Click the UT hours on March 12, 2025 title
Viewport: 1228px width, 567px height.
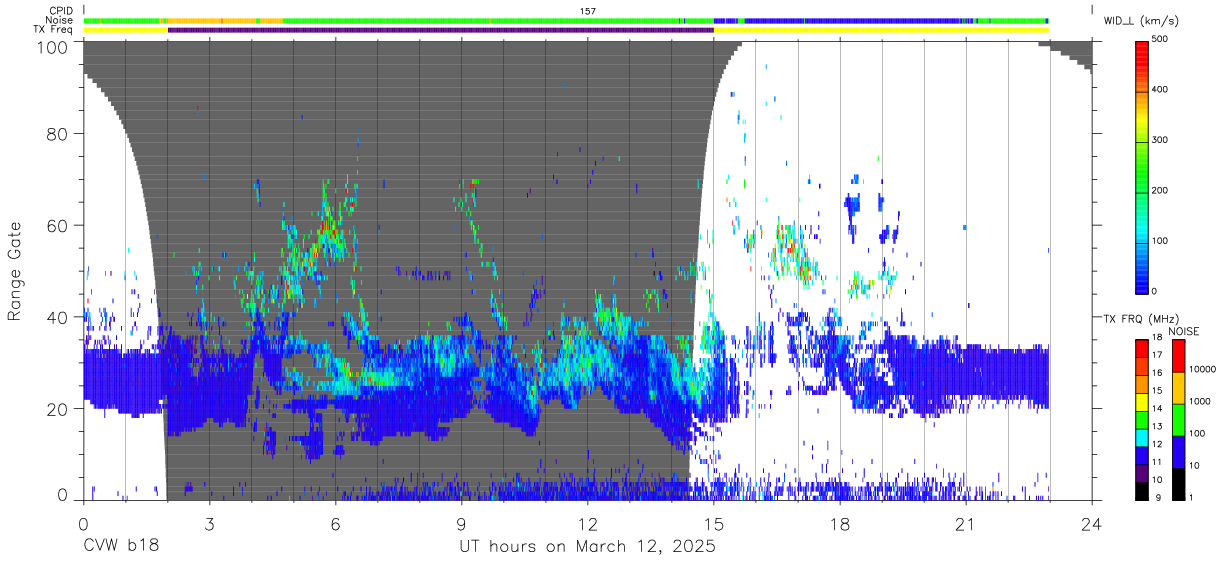pyautogui.click(x=587, y=547)
